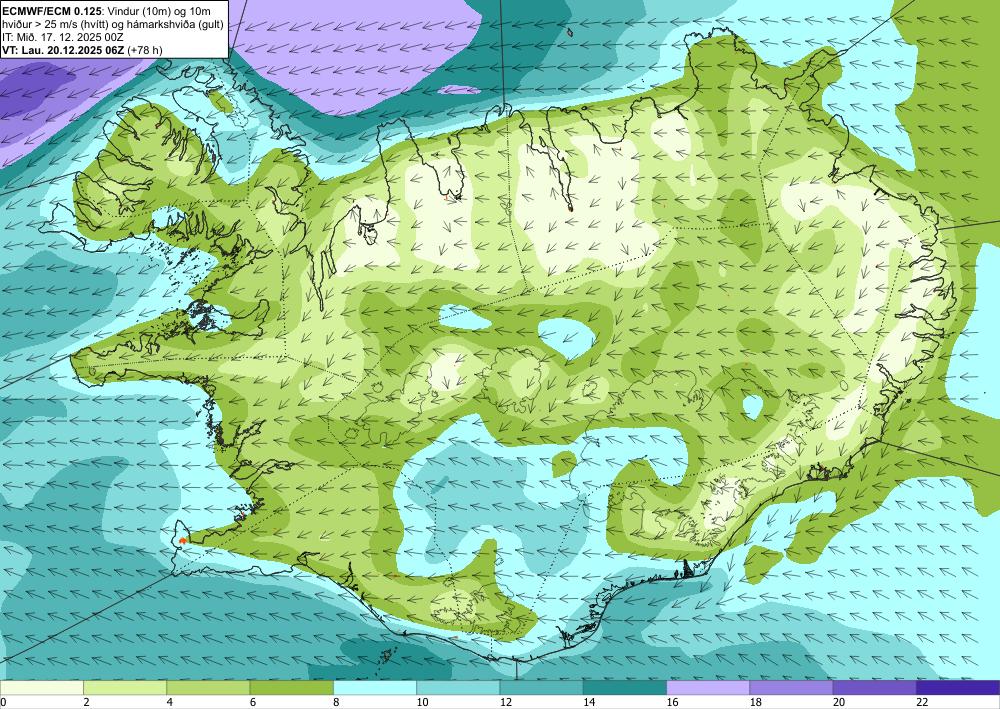This screenshot has height=709, width=1000.
Task: Click the scale tick label "4"
Action: point(170,702)
